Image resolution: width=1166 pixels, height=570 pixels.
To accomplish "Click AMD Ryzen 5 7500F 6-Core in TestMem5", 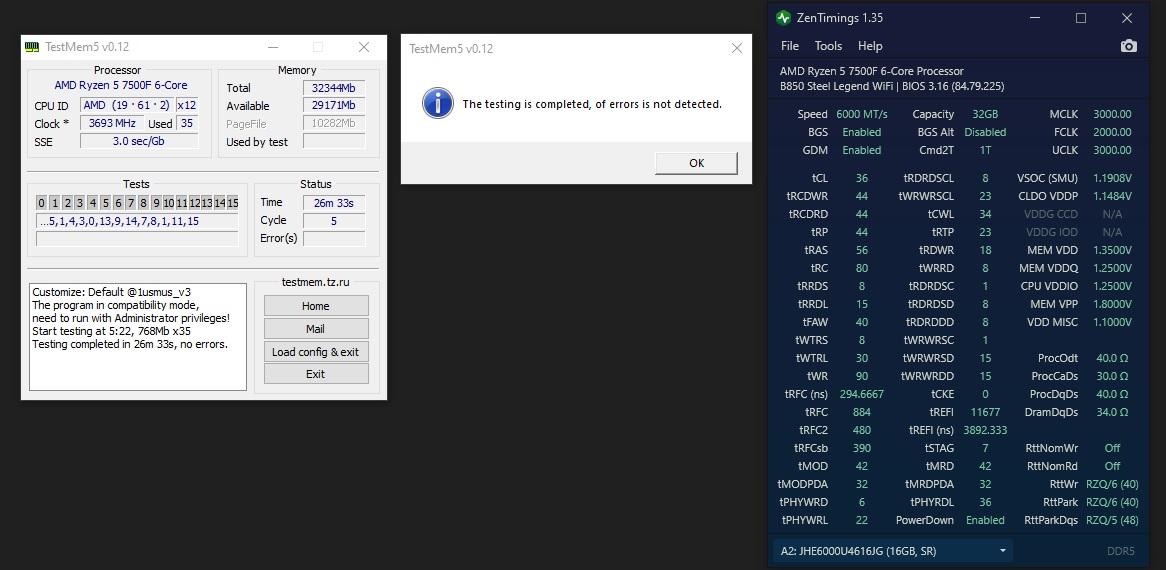I will coord(120,85).
